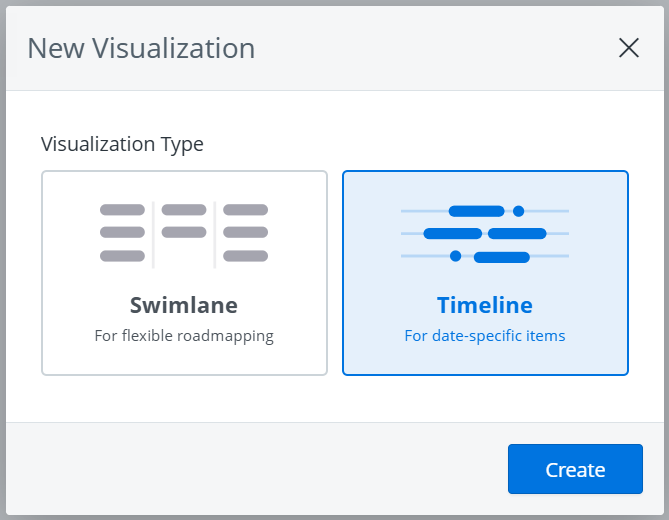
Task: Click the right column of Swimlane icon
Action: click(x=245, y=233)
